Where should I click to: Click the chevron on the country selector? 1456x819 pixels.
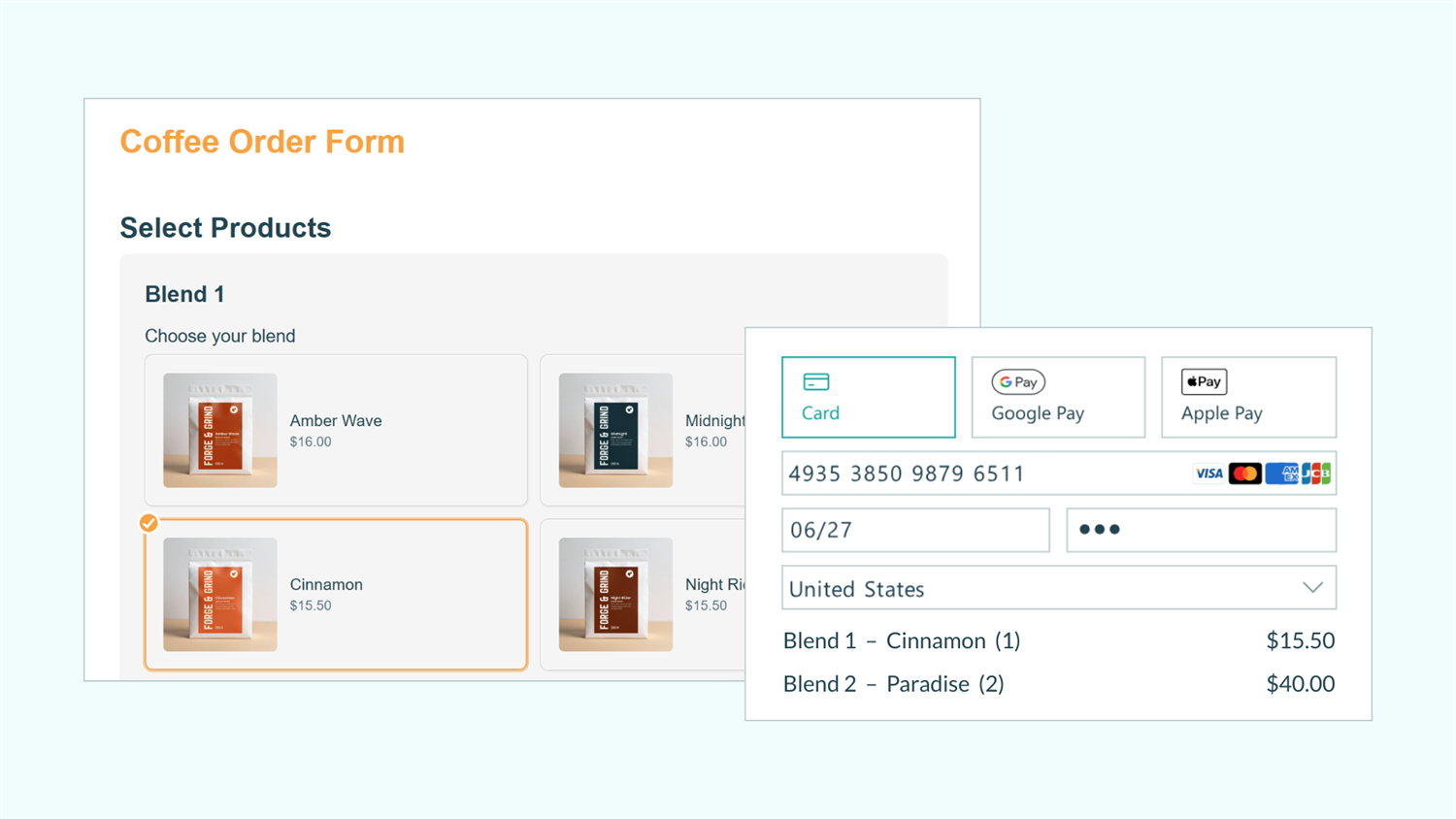coord(1313,587)
